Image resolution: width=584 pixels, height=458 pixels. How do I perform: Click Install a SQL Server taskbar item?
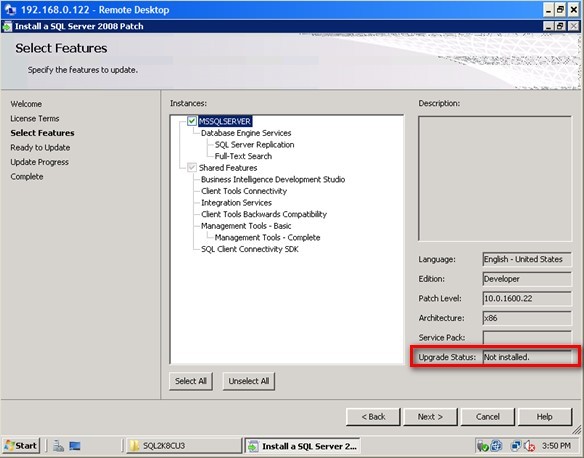click(302, 446)
